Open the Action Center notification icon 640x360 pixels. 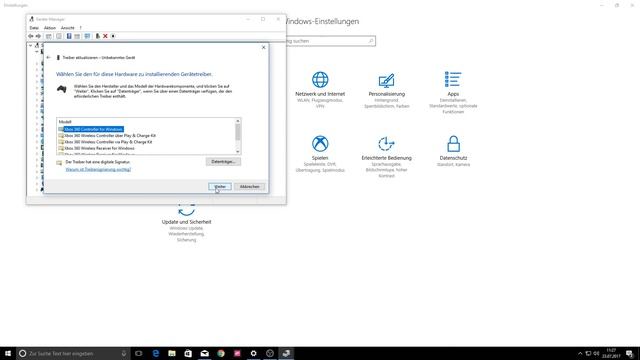point(630,353)
